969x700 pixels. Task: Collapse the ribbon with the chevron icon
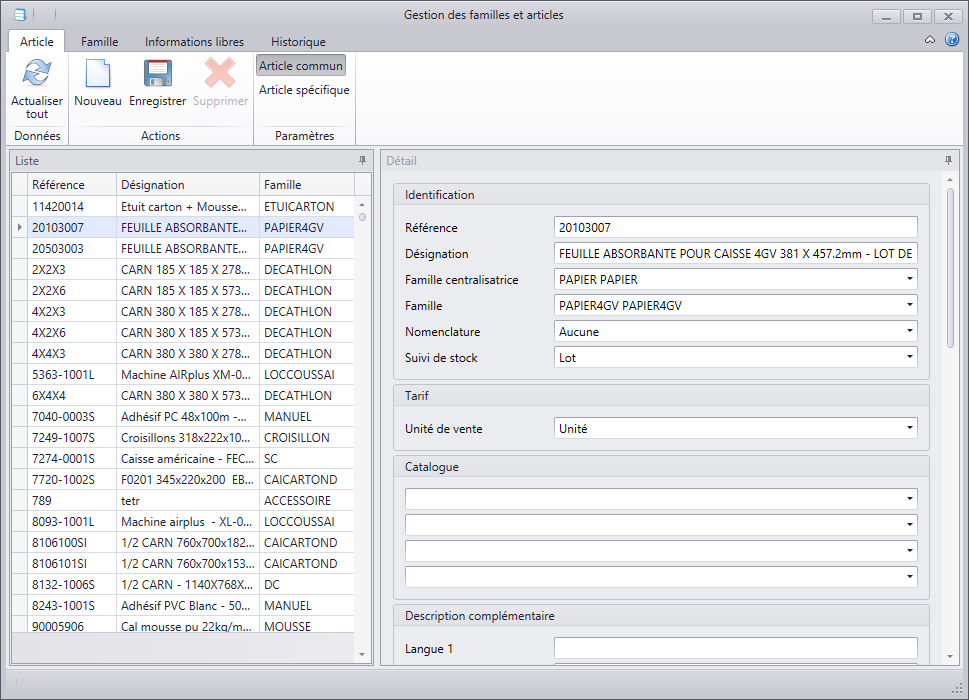(930, 40)
